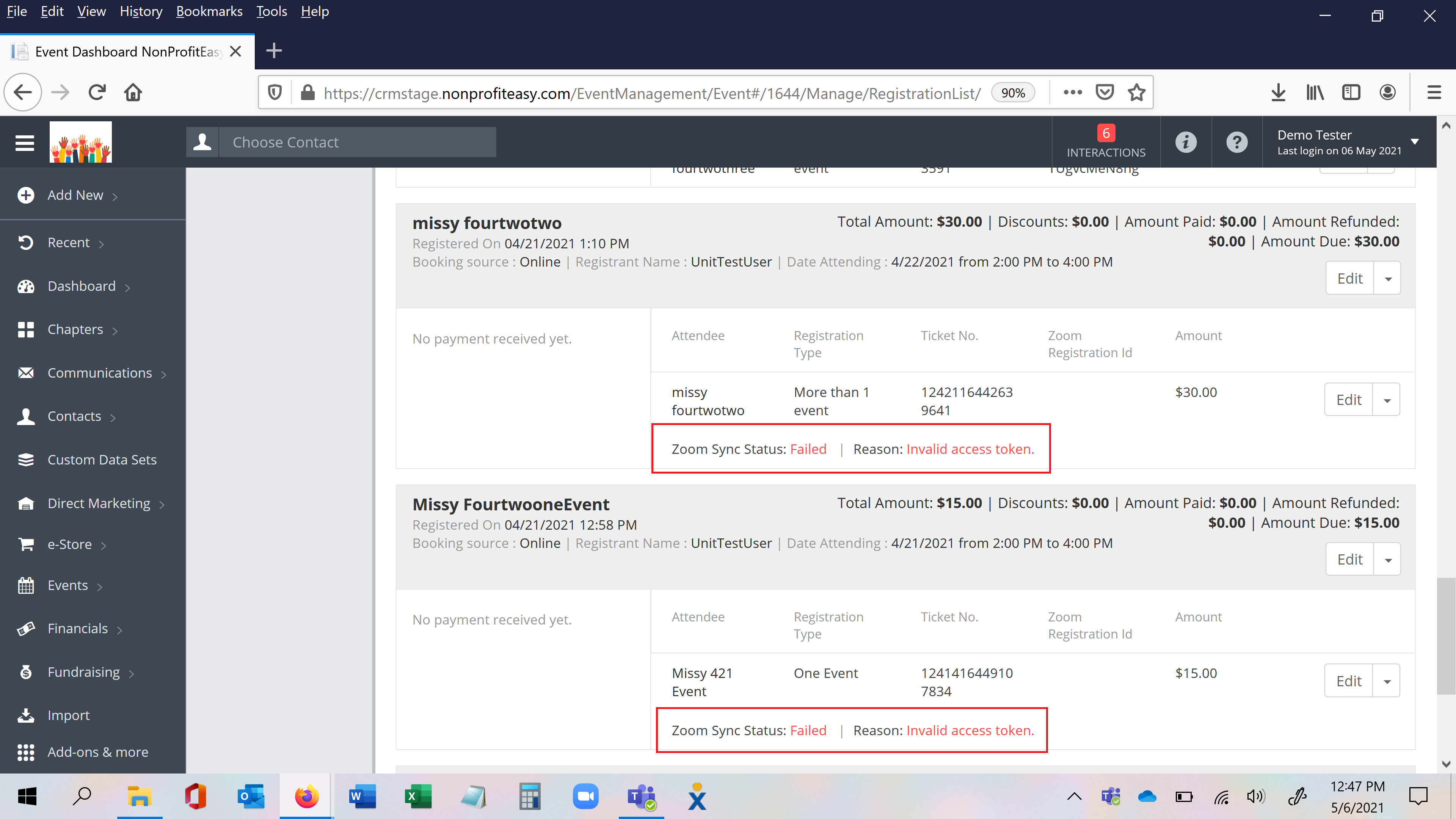
Task: Expand dropdown next to Missy FourtwooneEvent registration Edit
Action: tap(1388, 559)
